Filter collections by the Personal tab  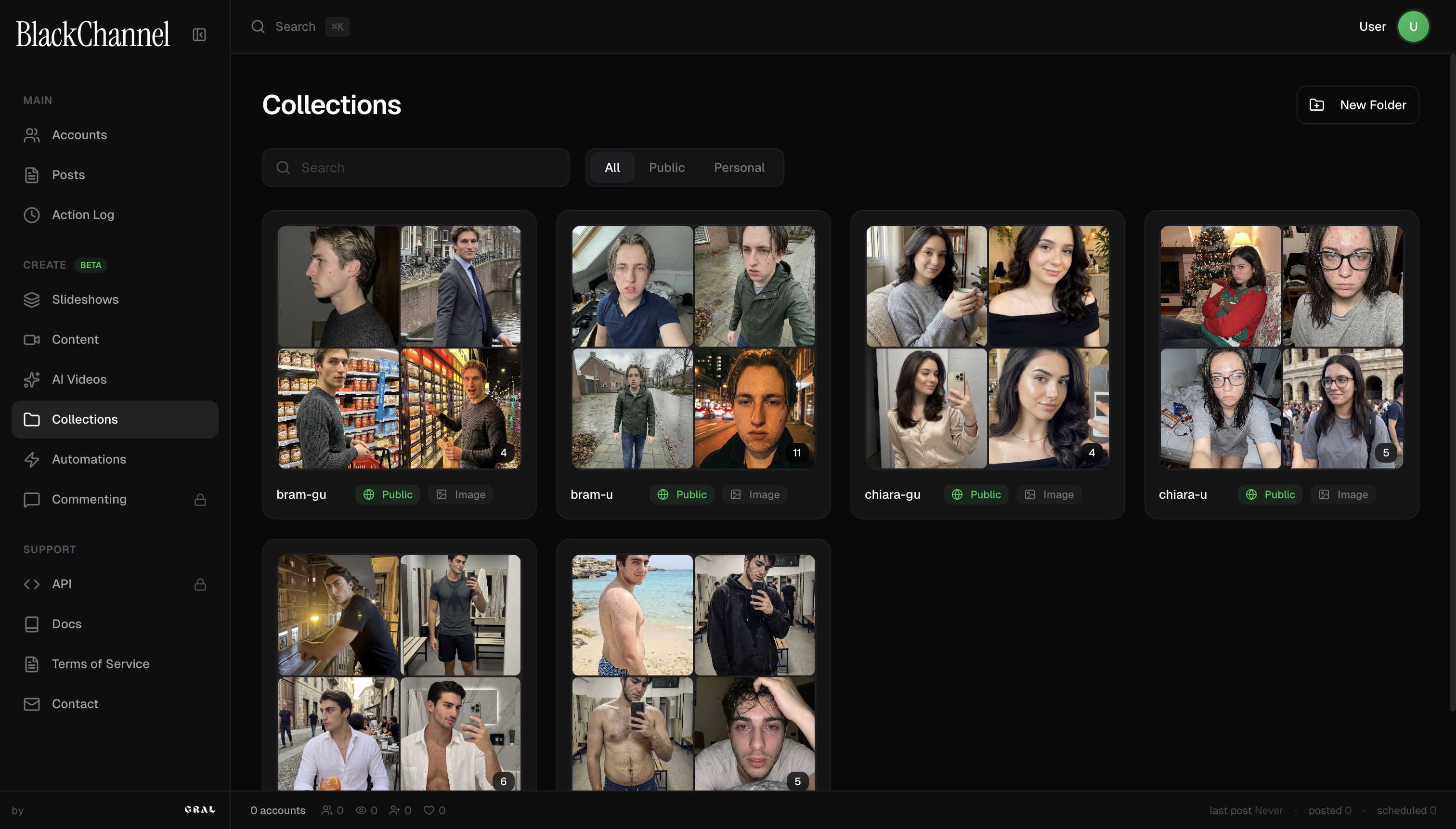click(x=739, y=168)
